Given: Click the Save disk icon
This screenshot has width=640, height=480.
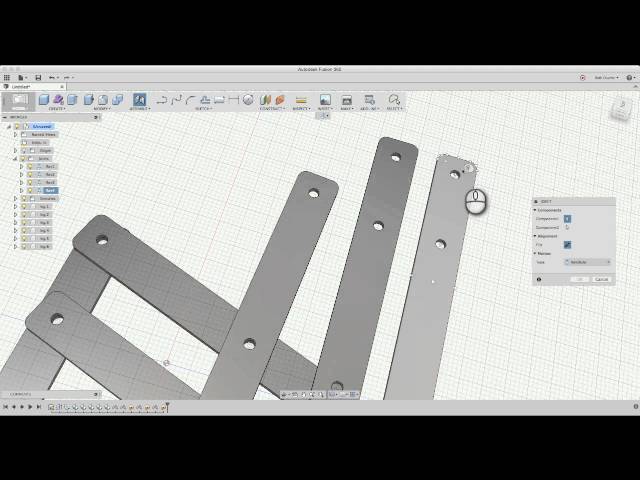Looking at the screenshot, I should (38, 78).
